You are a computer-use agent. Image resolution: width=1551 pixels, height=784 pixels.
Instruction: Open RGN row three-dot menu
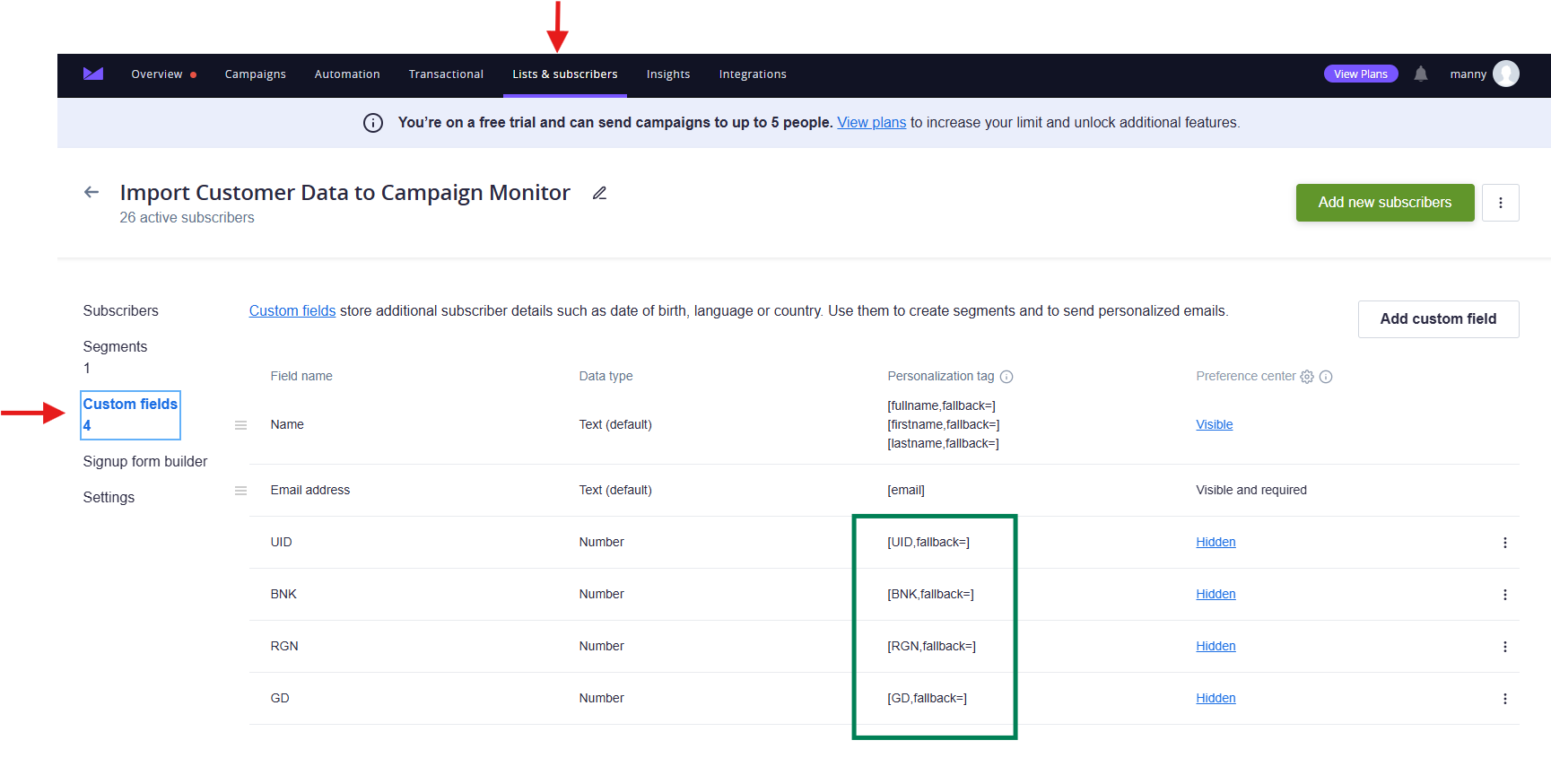[1505, 647]
